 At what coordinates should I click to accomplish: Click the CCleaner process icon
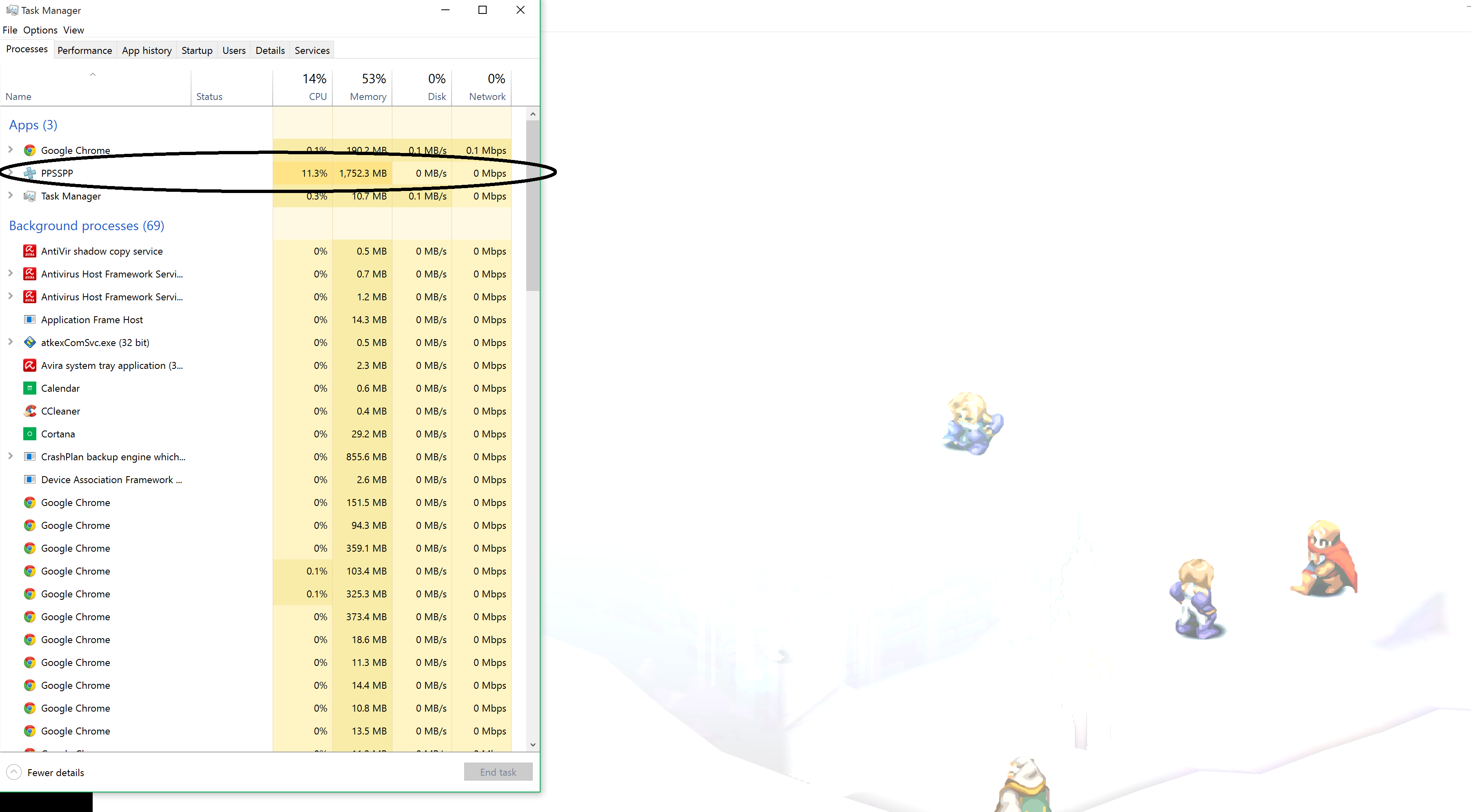(x=30, y=411)
